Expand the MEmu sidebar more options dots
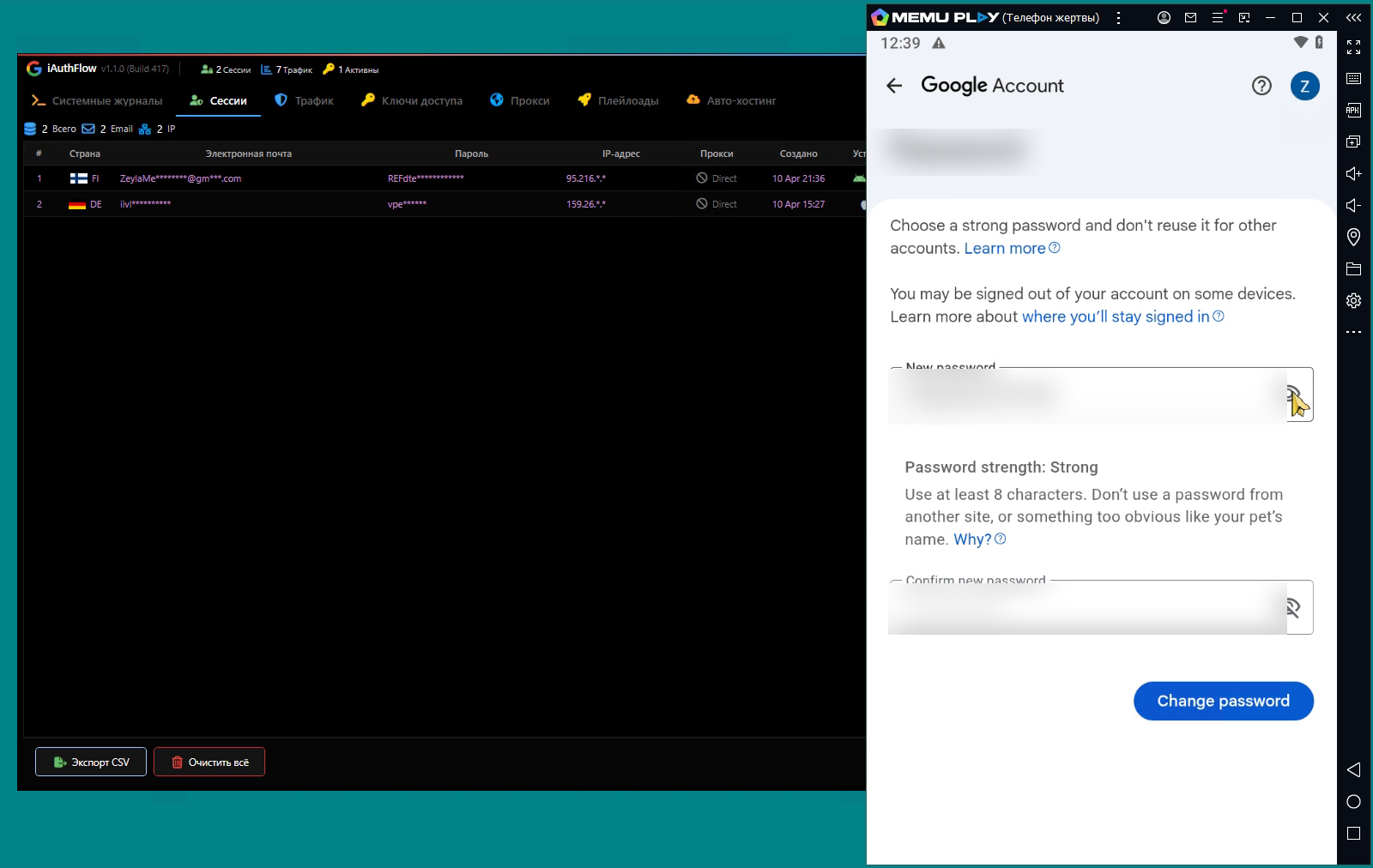This screenshot has height=868, width=1373. click(1353, 332)
